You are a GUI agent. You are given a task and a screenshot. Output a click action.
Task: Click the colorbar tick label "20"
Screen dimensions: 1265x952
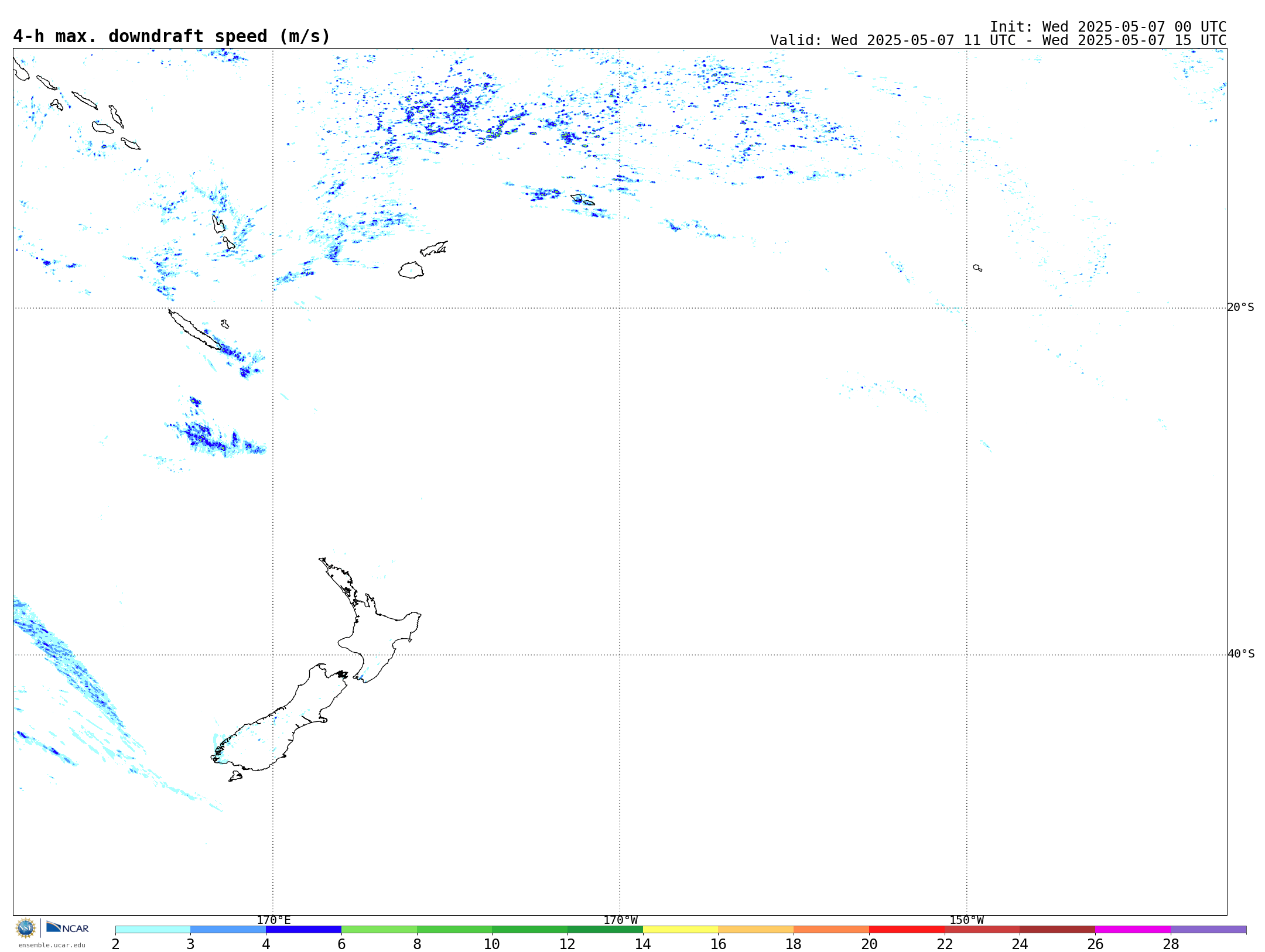click(x=869, y=944)
